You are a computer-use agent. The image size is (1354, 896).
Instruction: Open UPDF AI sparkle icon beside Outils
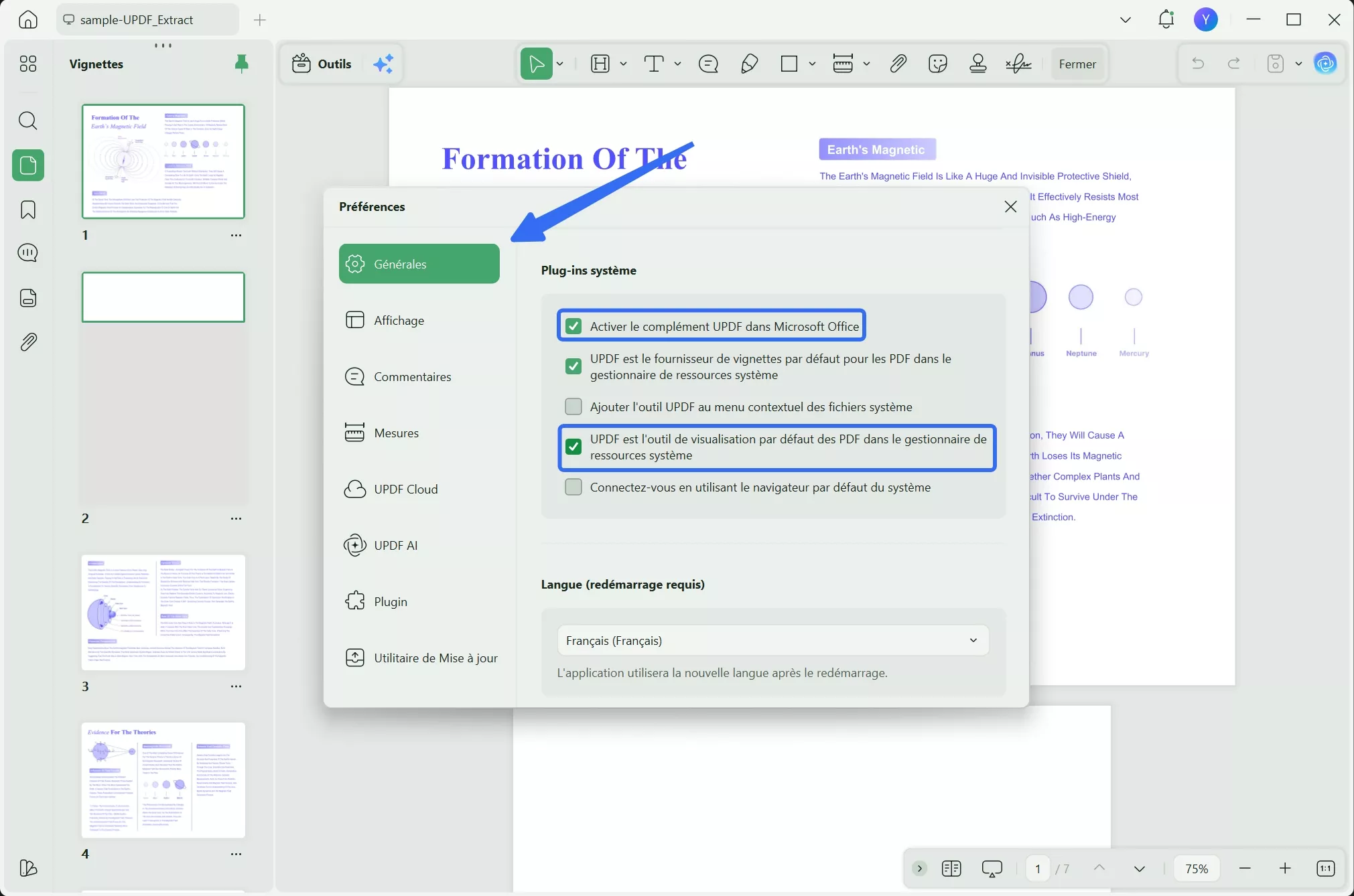point(383,64)
